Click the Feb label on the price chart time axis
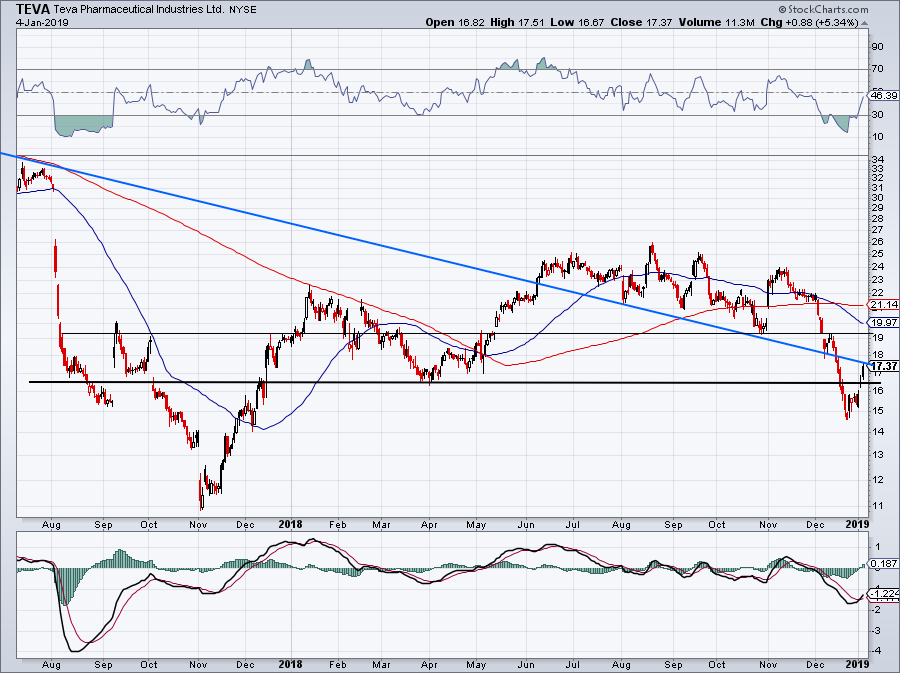900x673 pixels. pos(338,524)
